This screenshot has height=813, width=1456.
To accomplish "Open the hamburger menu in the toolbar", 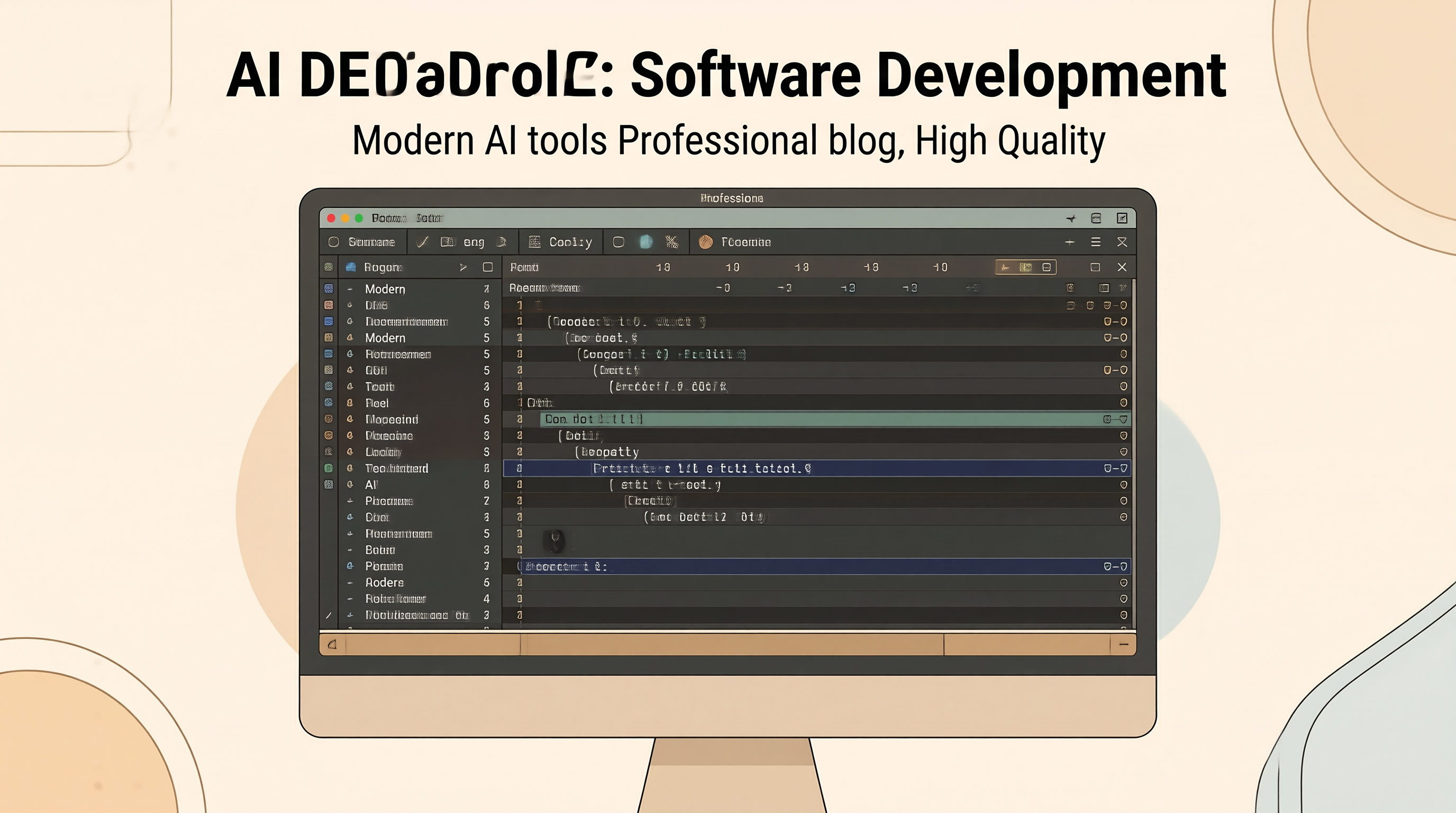I will click(1095, 242).
